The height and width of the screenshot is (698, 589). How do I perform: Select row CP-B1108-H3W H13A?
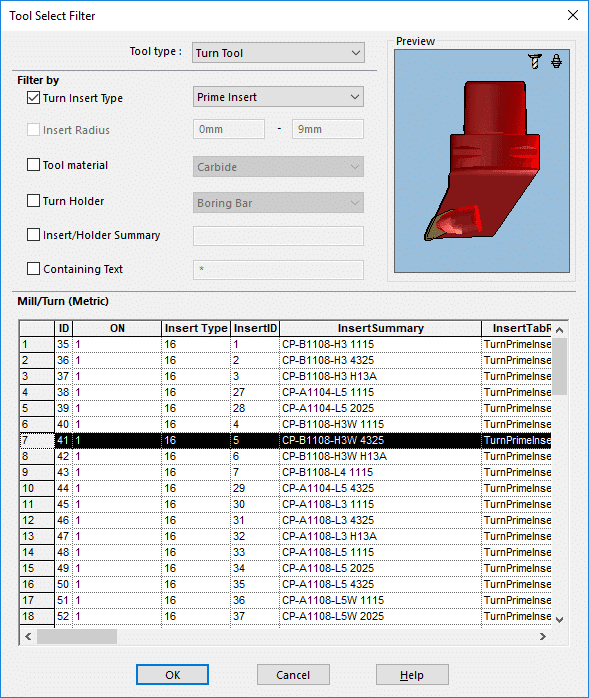click(x=285, y=456)
